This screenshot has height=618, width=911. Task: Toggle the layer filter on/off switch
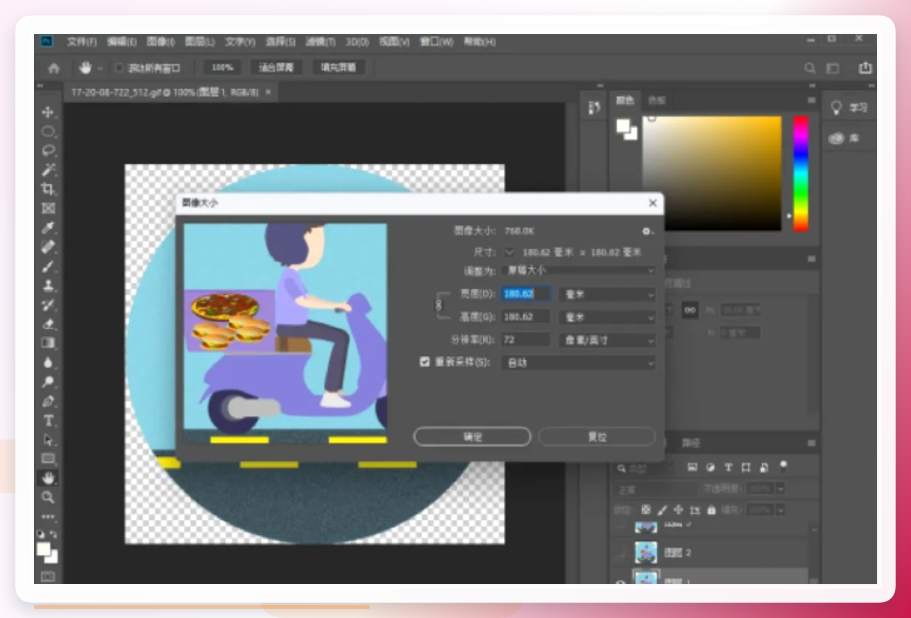783,465
